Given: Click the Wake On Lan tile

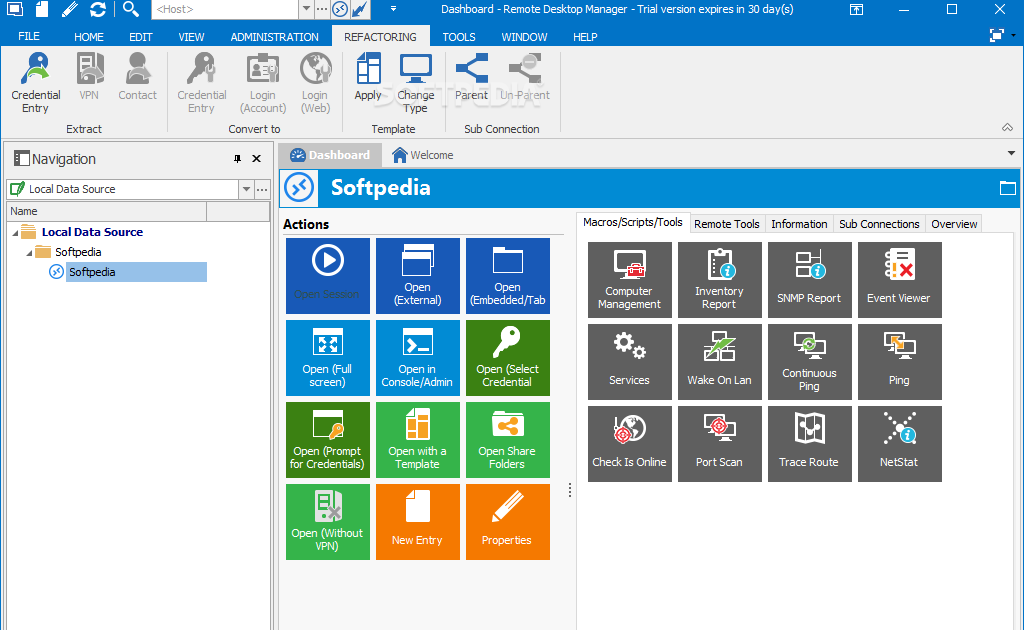Looking at the screenshot, I should pyautogui.click(x=719, y=362).
